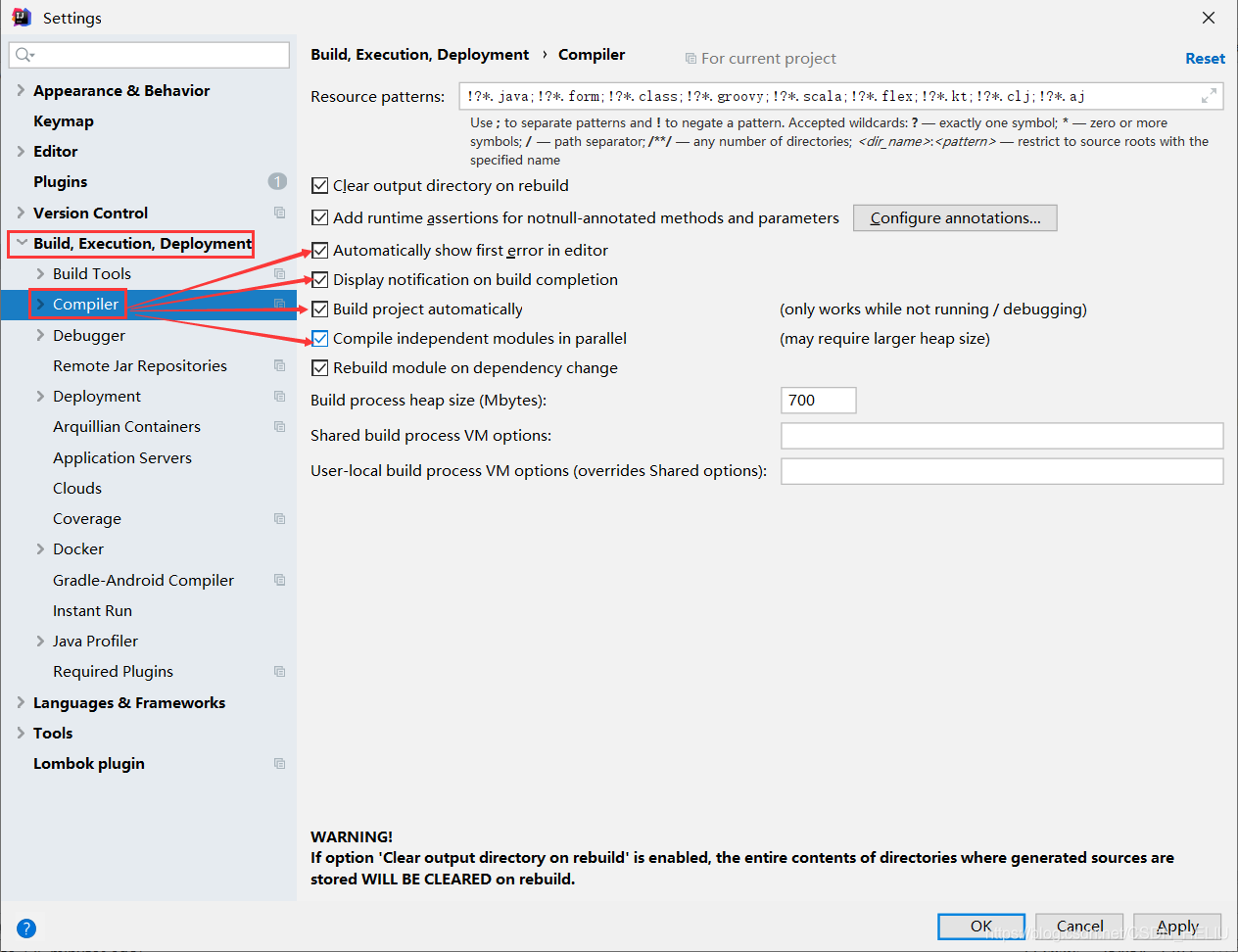Click the project-level icon beside Lombok plugin
Screen dimensions: 1238x952
tap(279, 763)
